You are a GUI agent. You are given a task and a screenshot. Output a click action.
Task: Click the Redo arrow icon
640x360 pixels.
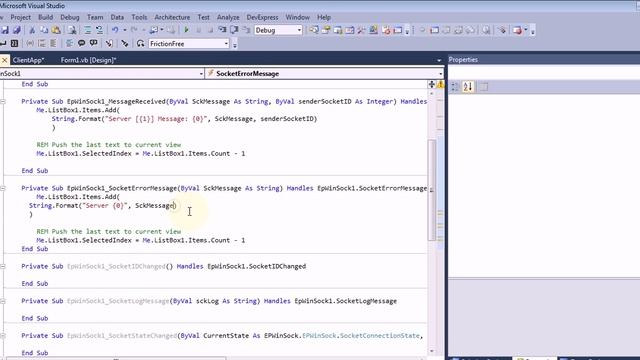134,30
